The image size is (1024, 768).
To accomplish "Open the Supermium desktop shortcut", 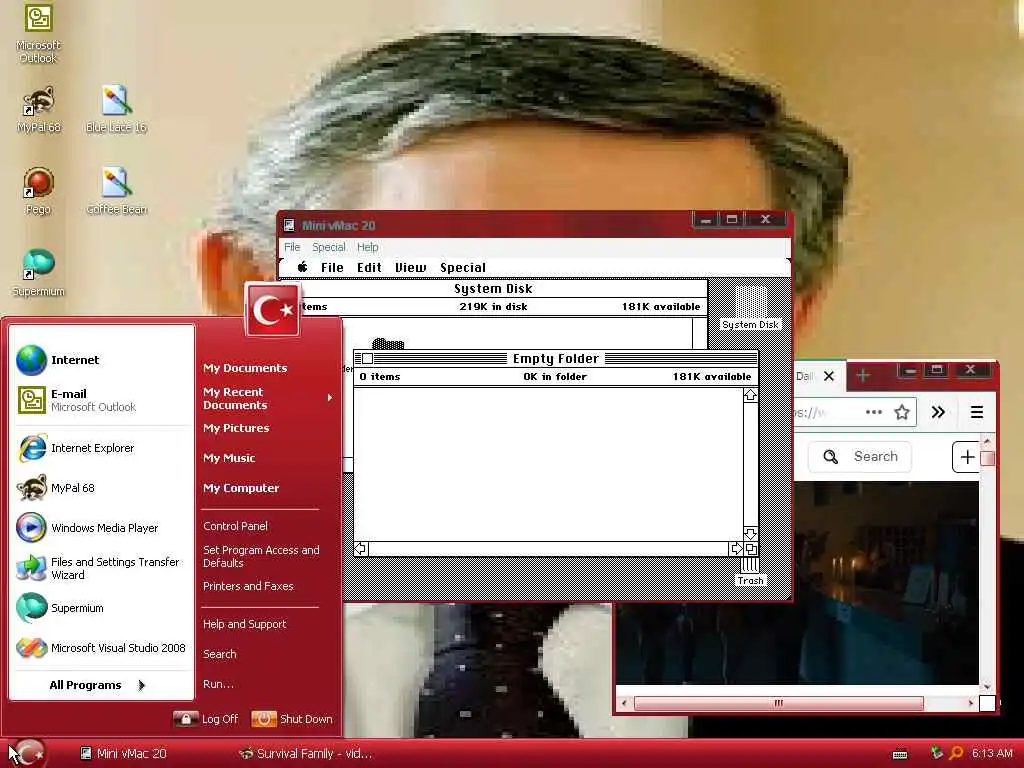I will (39, 273).
